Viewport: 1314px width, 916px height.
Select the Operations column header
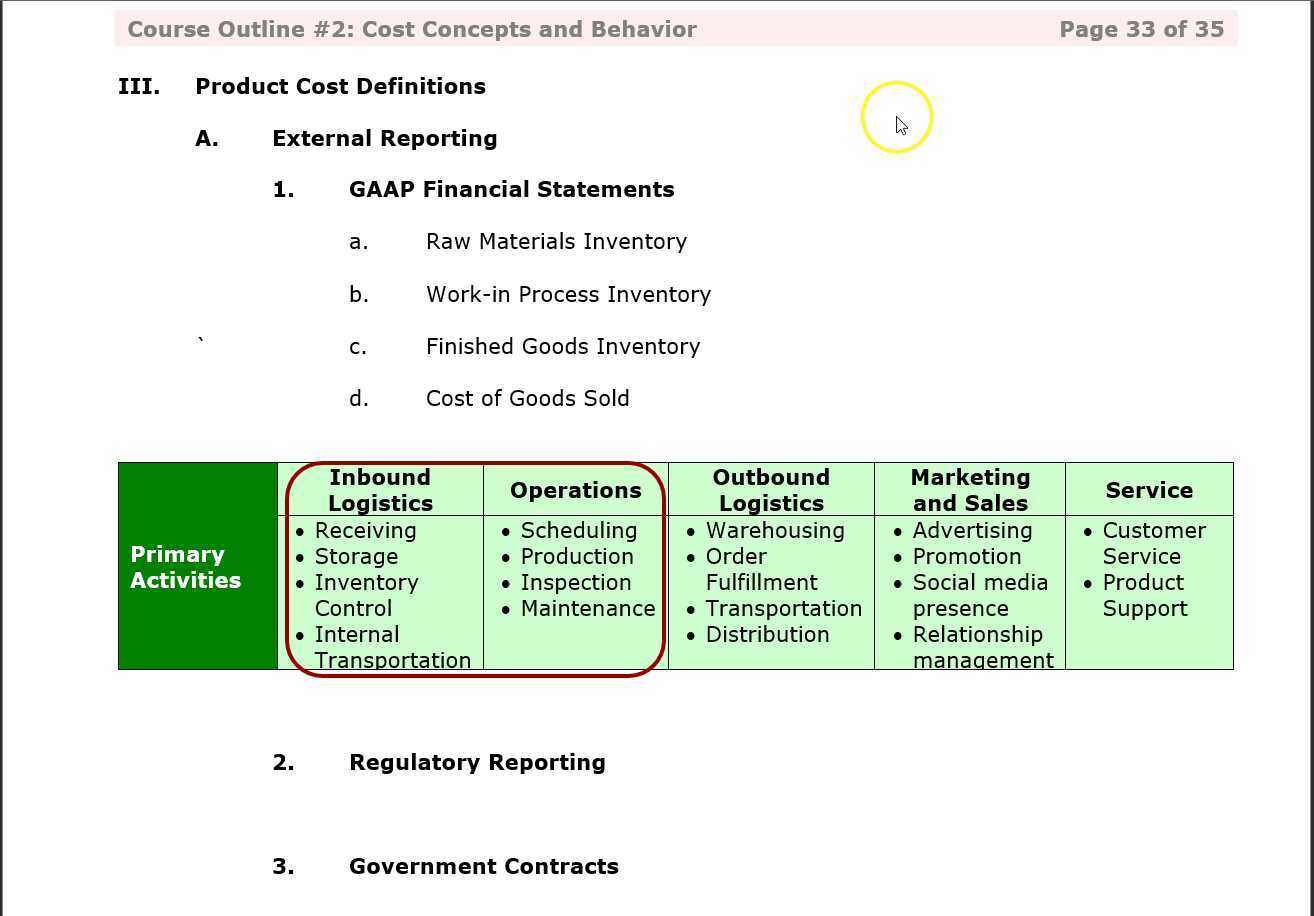coord(576,490)
